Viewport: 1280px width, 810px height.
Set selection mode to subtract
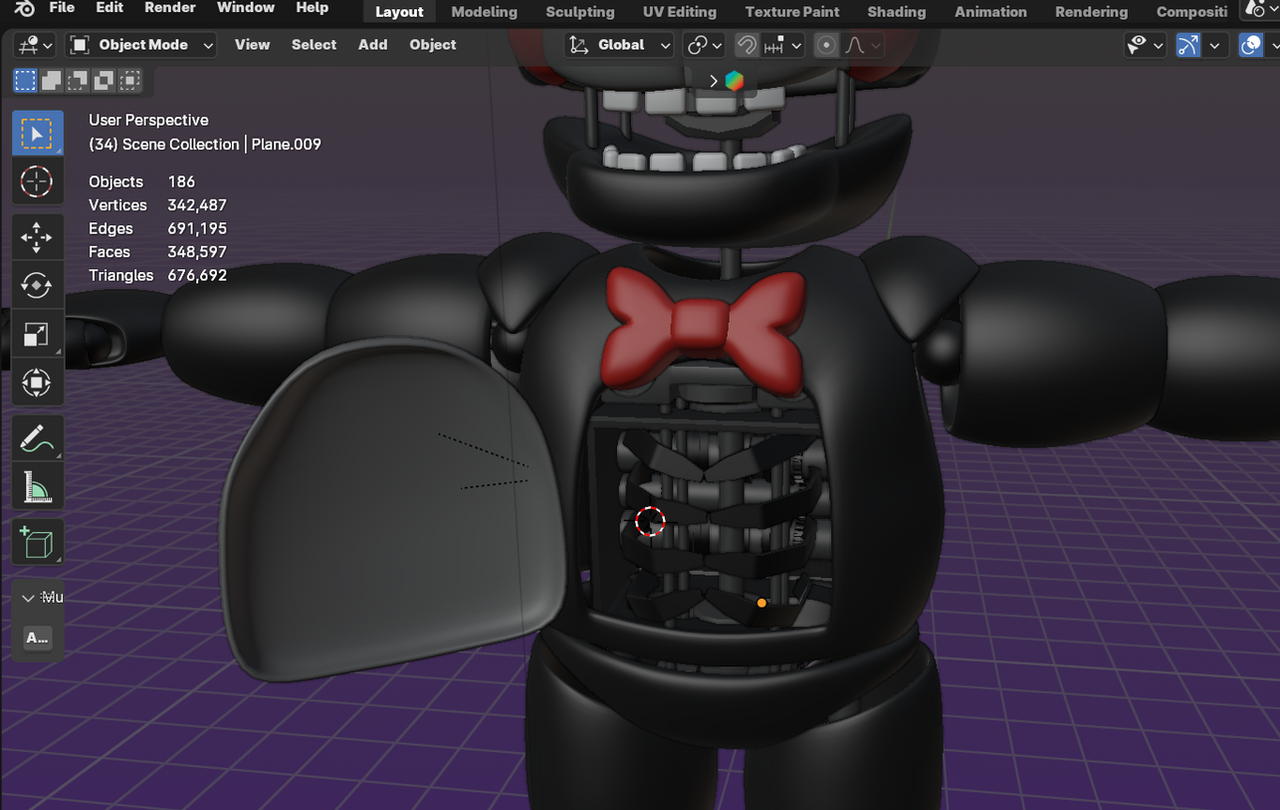(x=77, y=80)
